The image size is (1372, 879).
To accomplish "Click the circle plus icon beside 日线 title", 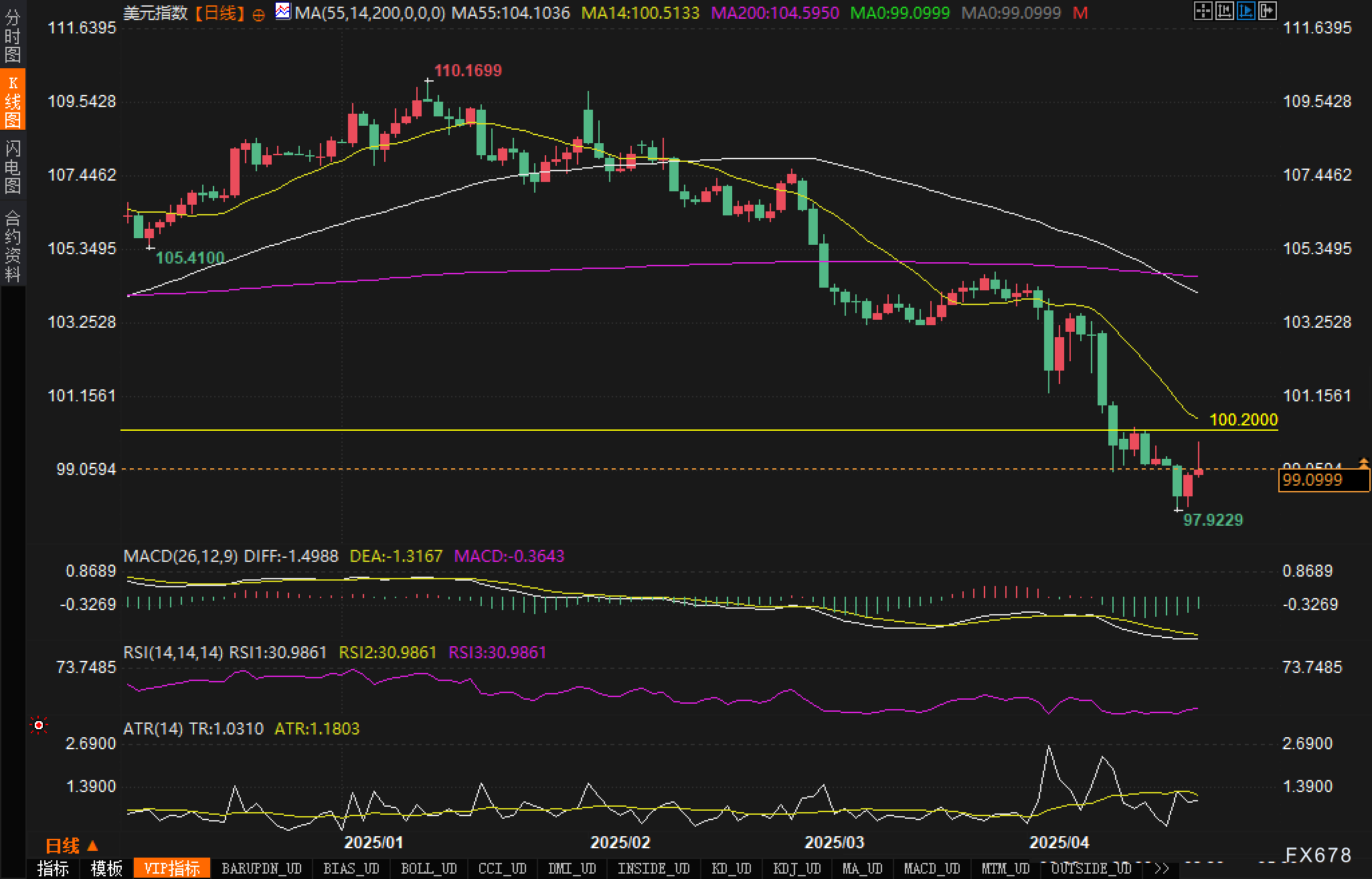I will coord(258,15).
